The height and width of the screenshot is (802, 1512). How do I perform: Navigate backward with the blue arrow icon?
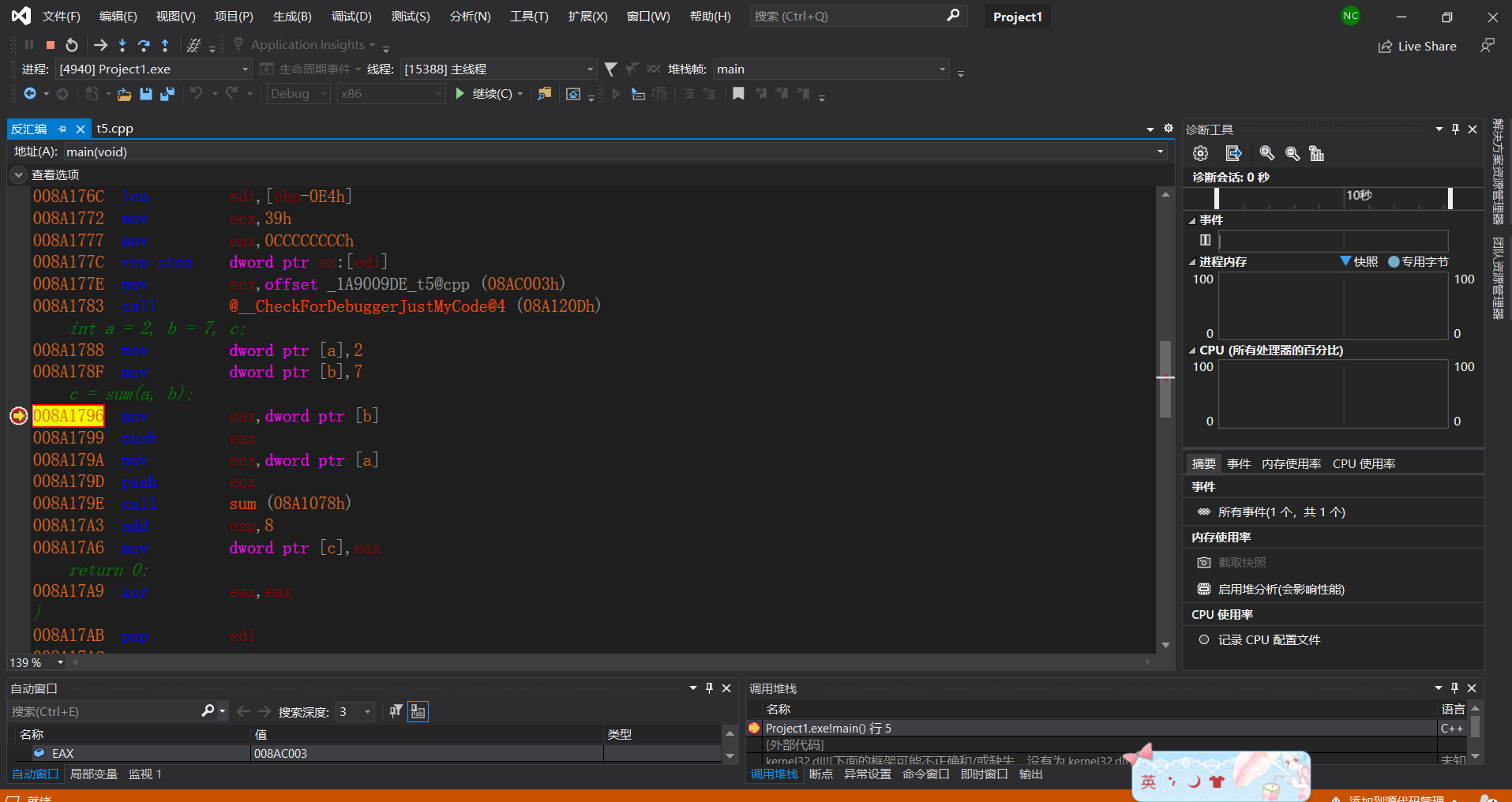point(30,94)
